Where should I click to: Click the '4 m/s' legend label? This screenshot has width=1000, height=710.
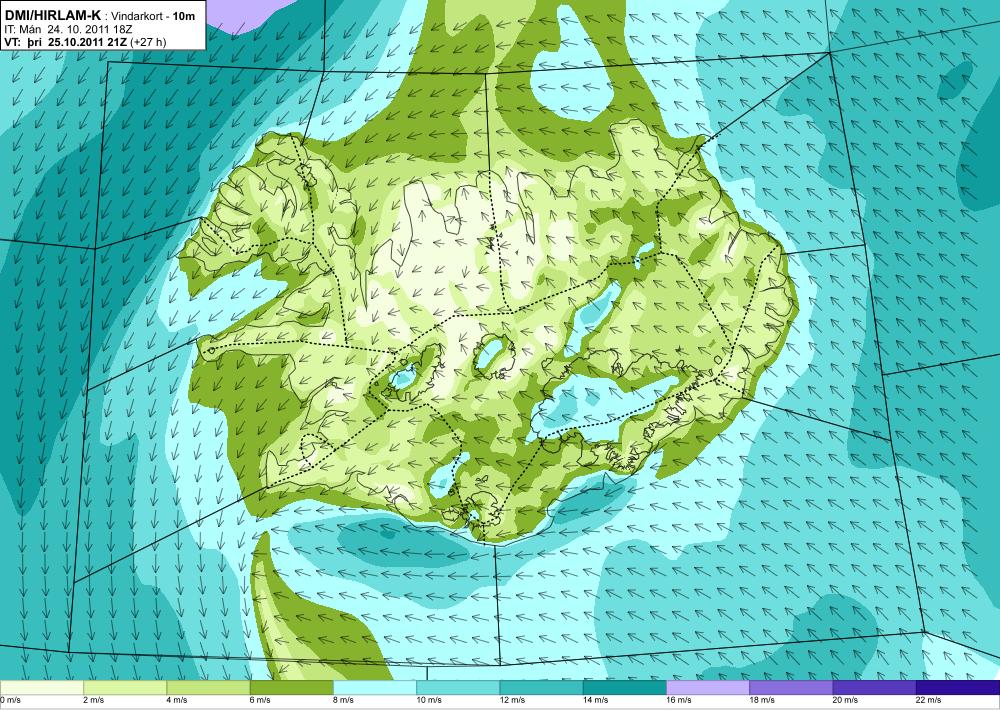click(x=177, y=700)
